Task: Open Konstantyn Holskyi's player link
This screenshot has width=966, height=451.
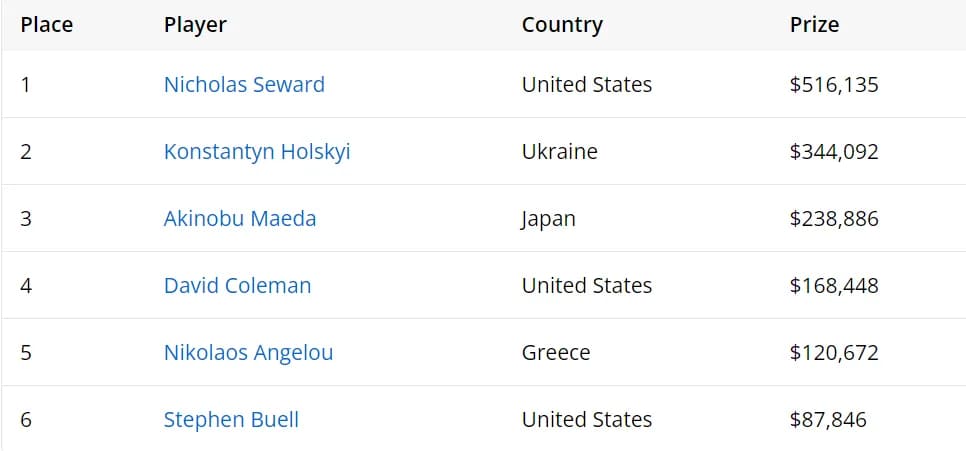Action: [257, 152]
